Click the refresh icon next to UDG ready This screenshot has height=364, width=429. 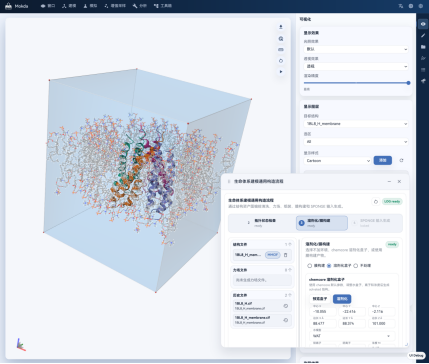pyautogui.click(x=376, y=202)
